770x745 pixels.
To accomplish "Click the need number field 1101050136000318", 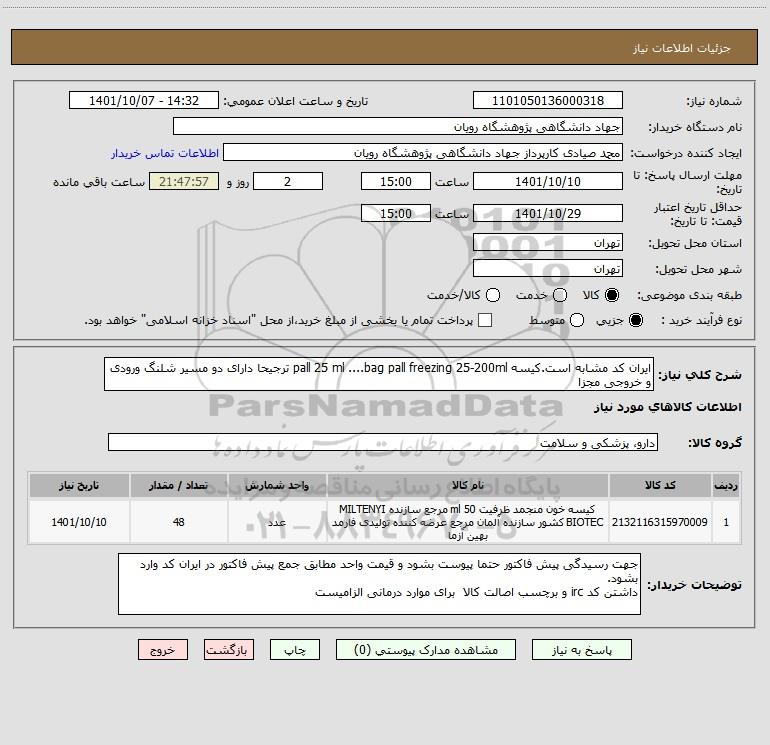I will (x=548, y=101).
